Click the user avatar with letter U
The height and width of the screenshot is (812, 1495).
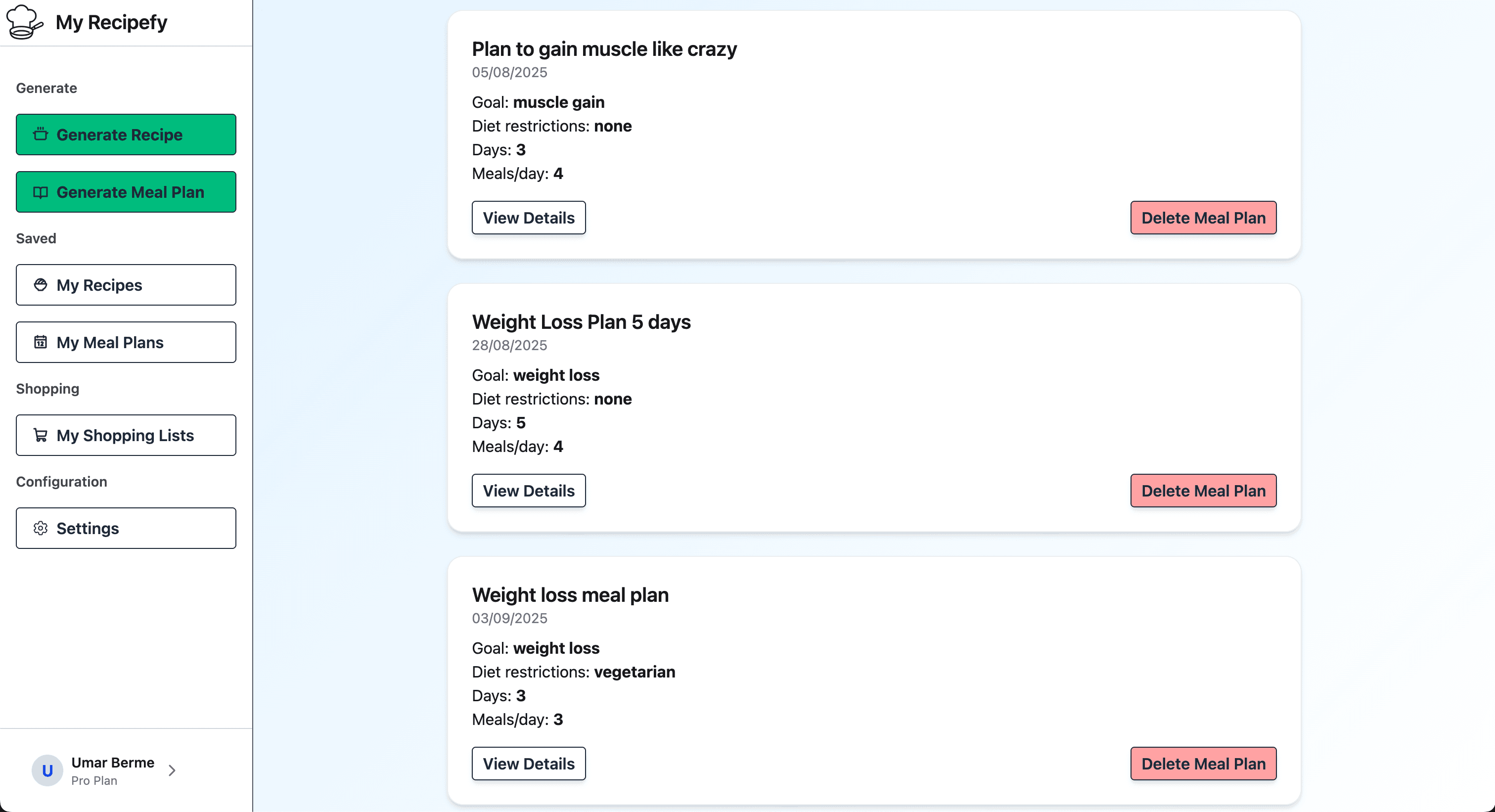pos(47,770)
